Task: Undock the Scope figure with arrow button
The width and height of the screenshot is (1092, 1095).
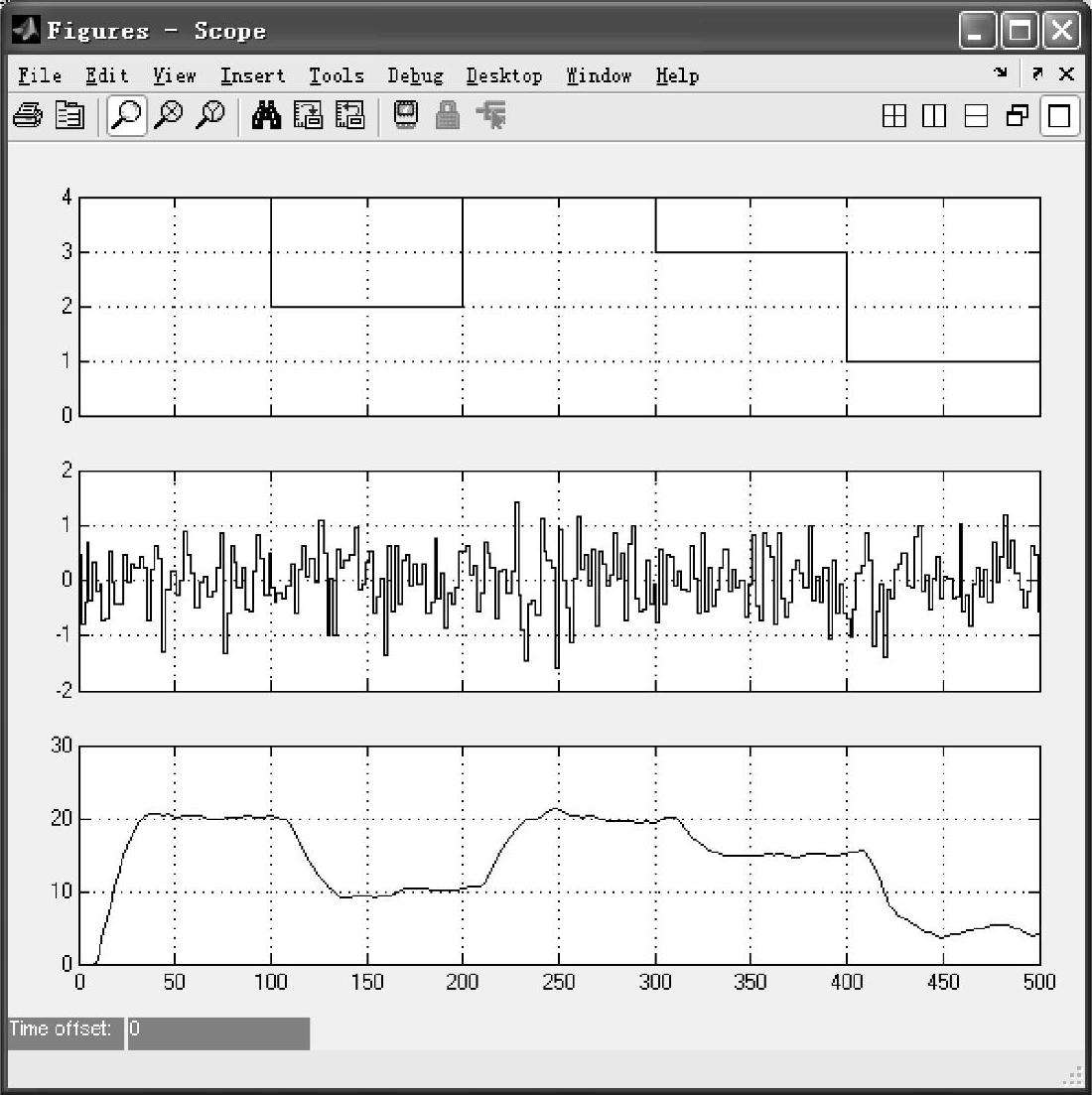Action: 1037,73
